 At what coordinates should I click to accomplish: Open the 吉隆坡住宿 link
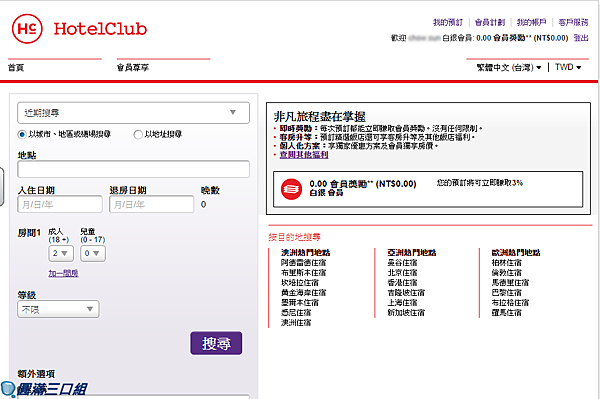click(x=406, y=292)
